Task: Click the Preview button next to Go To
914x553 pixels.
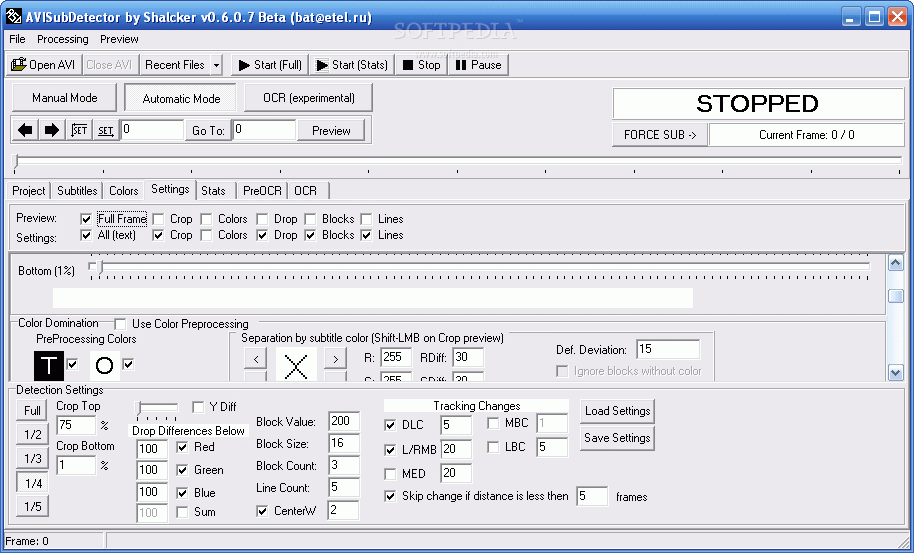Action: pos(331,131)
